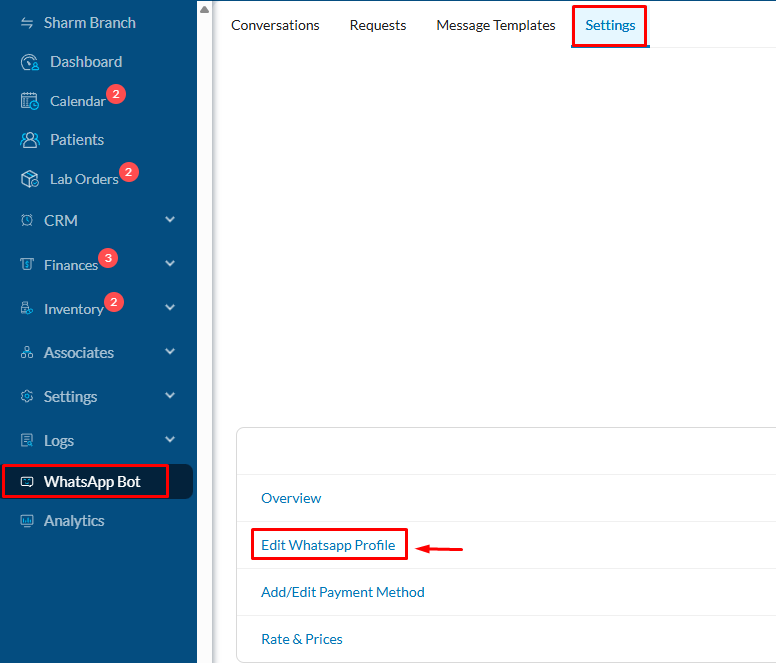Open Analytics from the sidebar
The image size is (776, 663).
[x=74, y=521]
